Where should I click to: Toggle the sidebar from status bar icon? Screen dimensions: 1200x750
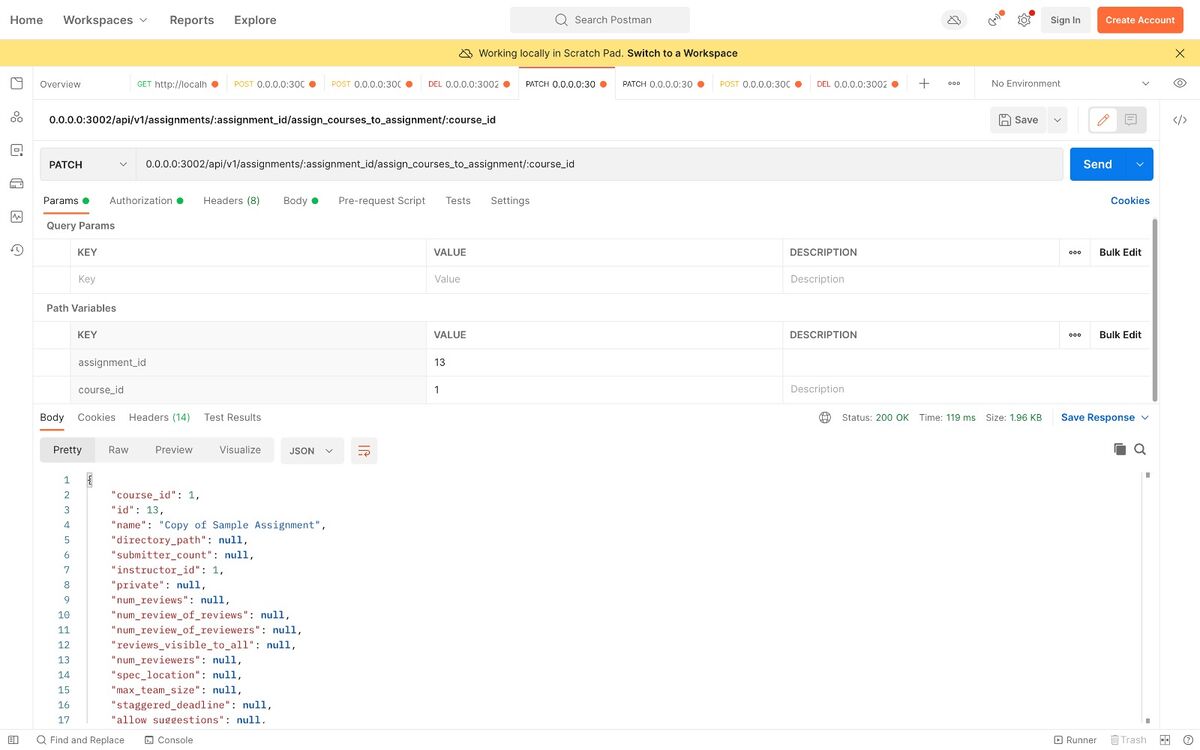click(x=13, y=740)
